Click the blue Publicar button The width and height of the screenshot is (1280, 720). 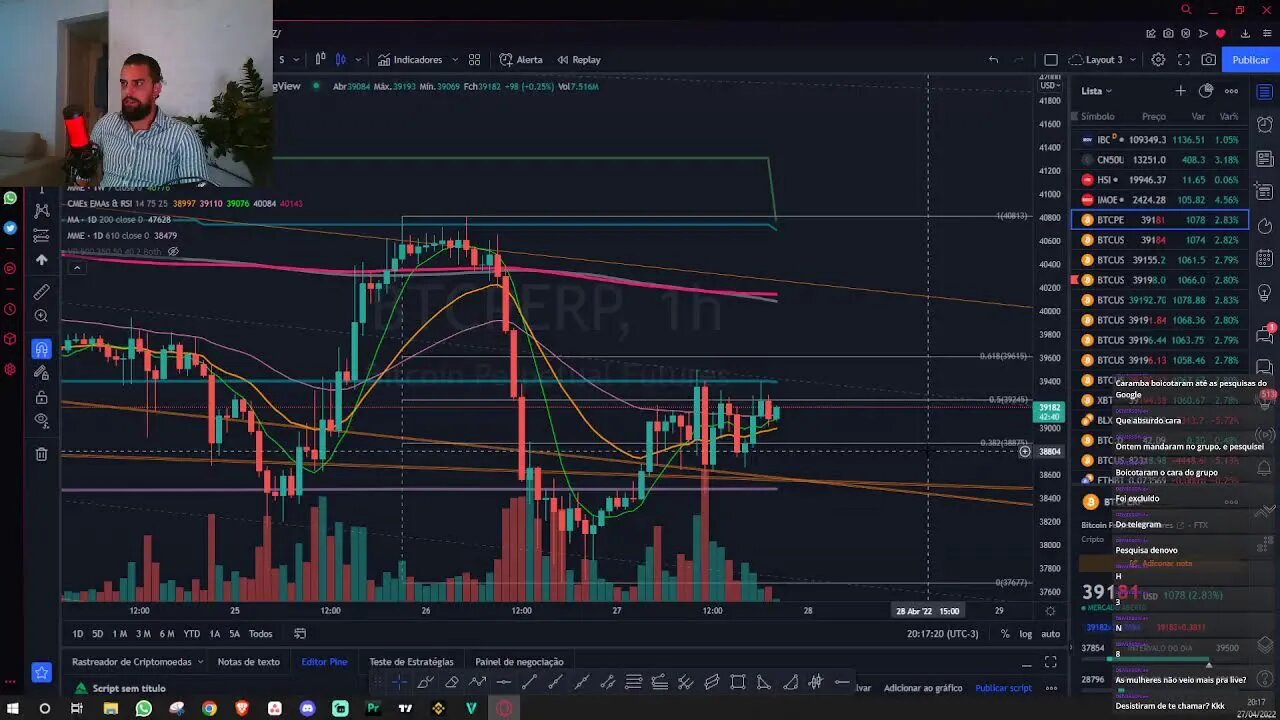pos(1250,60)
